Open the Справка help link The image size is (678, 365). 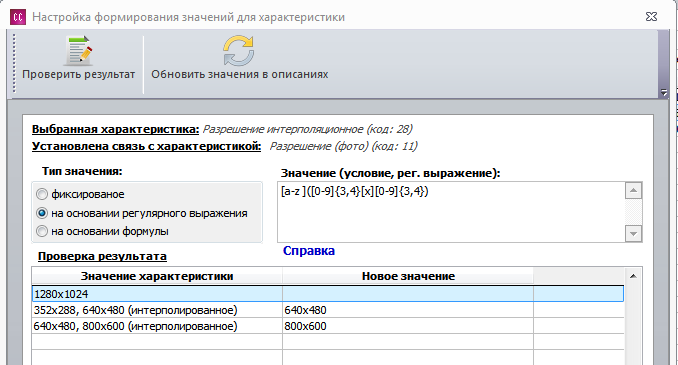pos(309,251)
